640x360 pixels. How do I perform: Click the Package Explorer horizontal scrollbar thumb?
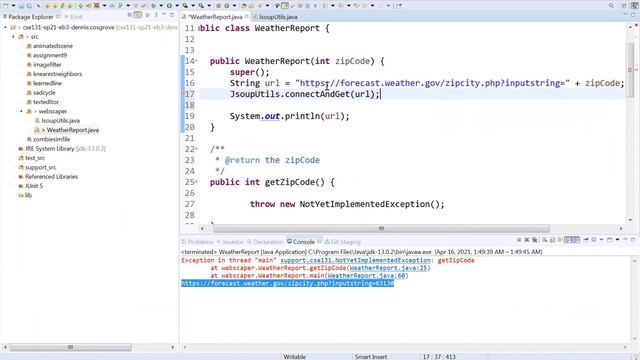[x=71, y=347]
